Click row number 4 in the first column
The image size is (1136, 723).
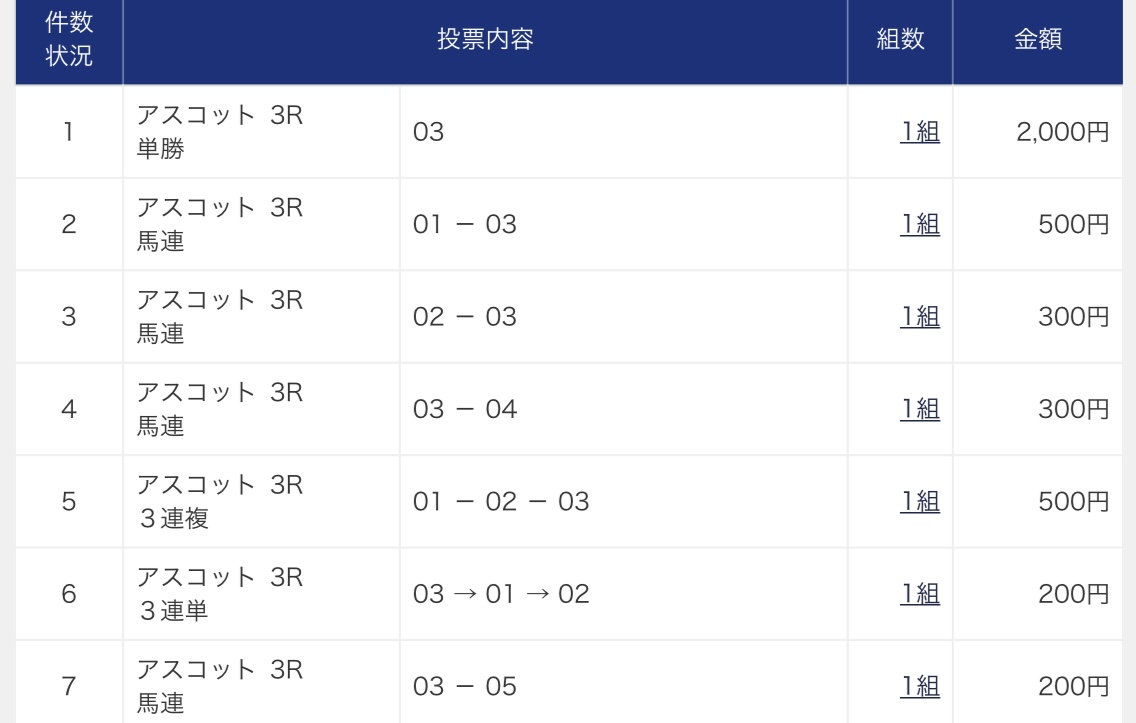[69, 409]
